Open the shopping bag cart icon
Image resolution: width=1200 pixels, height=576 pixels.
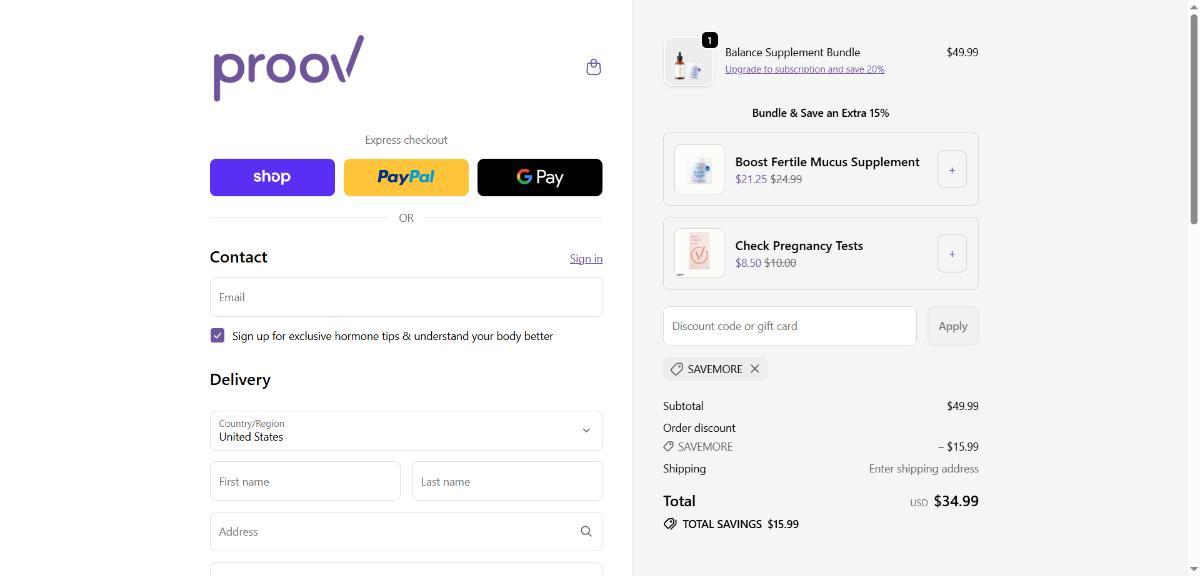click(593, 67)
